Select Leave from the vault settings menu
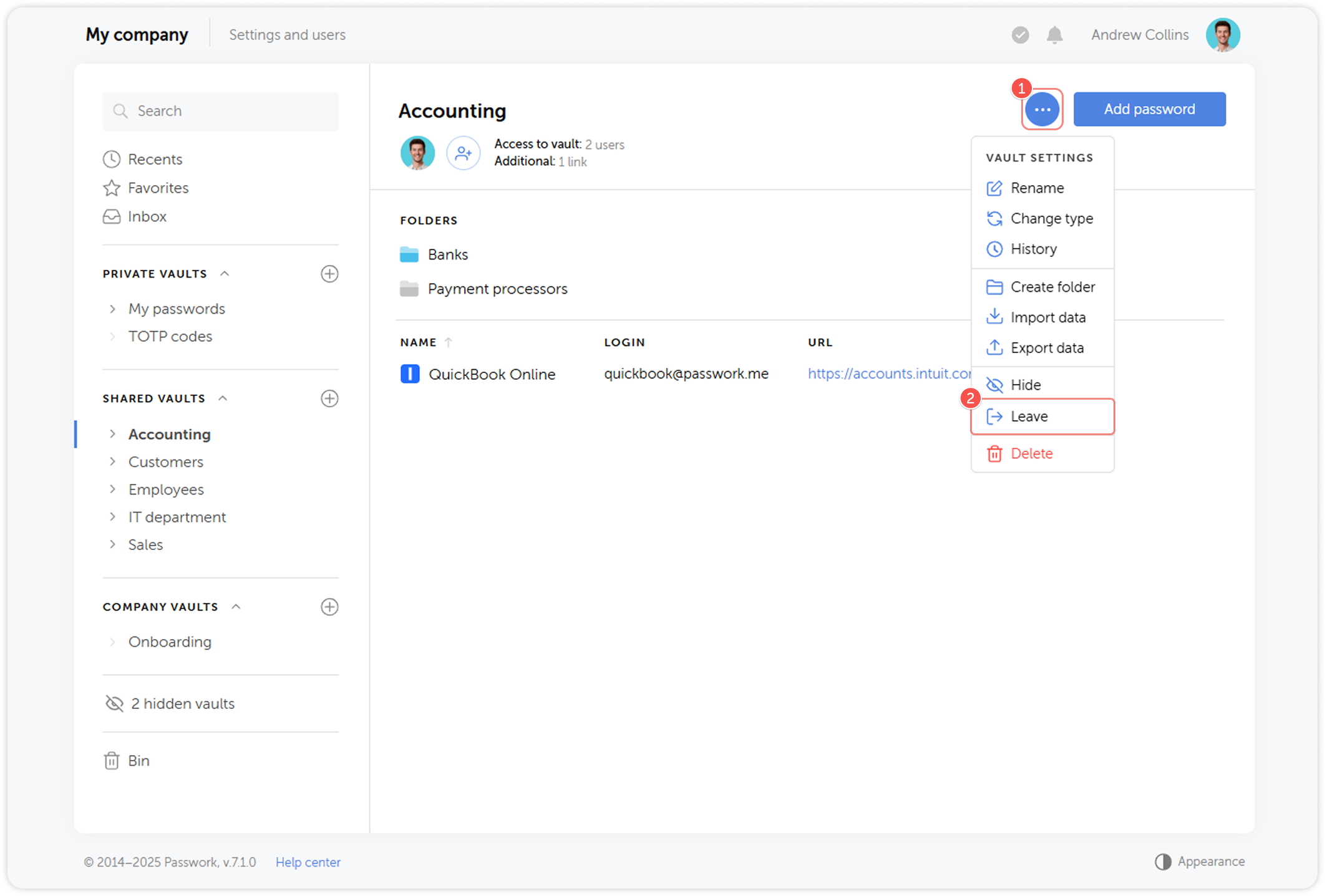 1029,417
